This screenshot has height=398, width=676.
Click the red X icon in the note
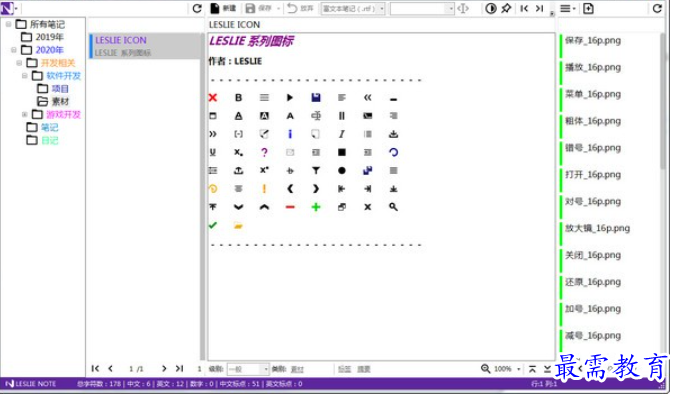(x=213, y=98)
